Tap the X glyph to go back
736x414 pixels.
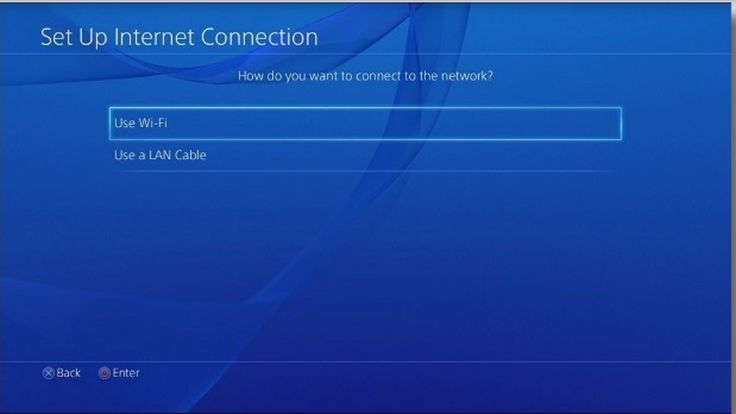[x=48, y=373]
